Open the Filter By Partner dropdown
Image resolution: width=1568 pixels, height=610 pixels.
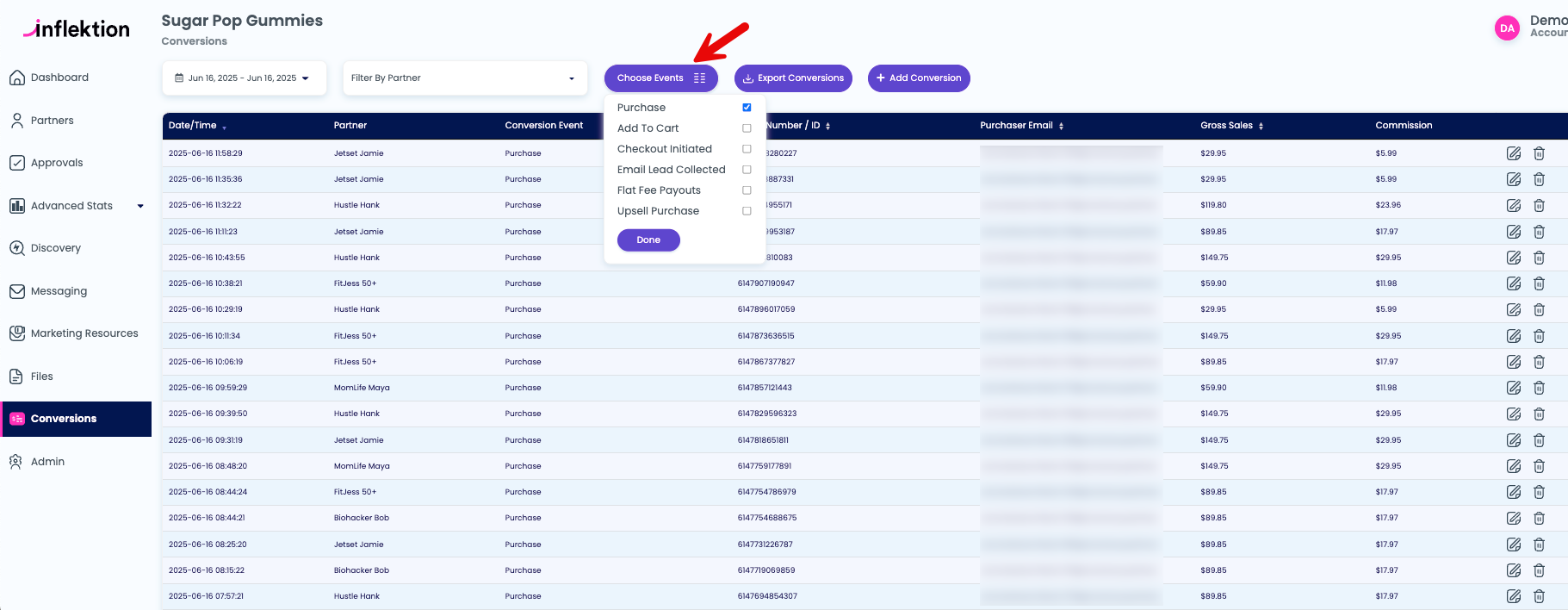coord(465,78)
